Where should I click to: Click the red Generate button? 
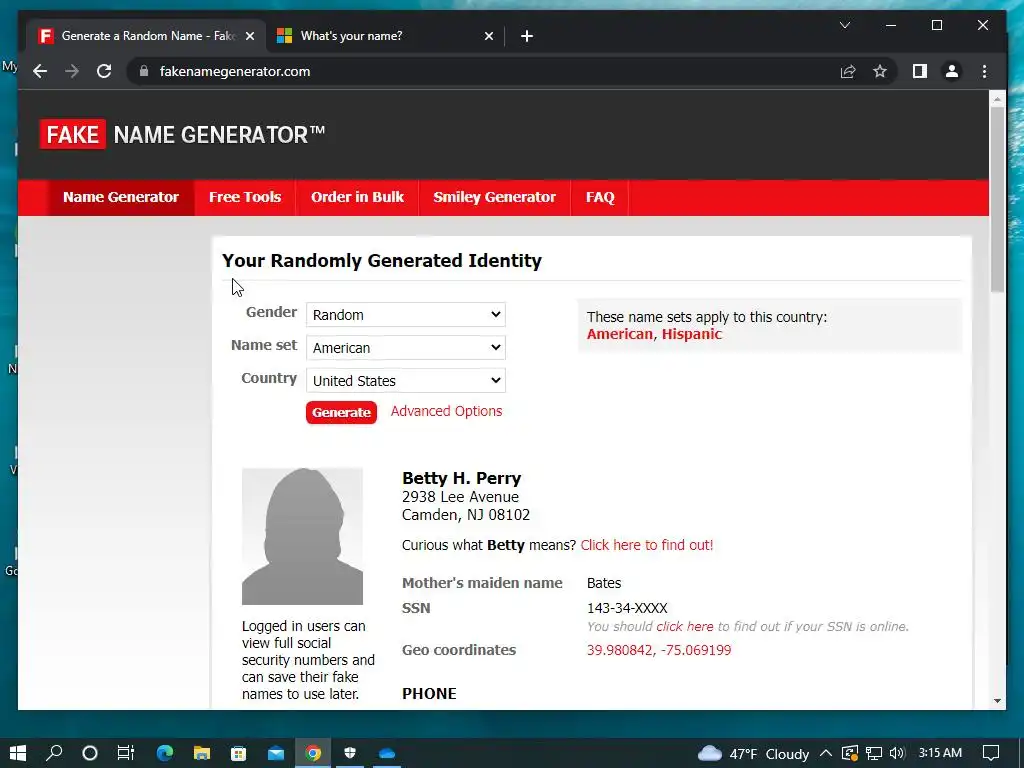click(341, 413)
